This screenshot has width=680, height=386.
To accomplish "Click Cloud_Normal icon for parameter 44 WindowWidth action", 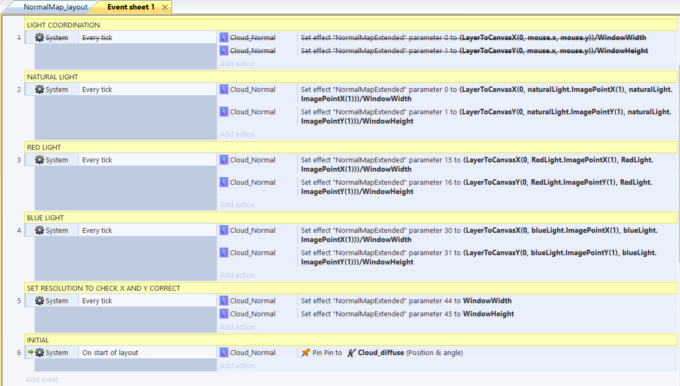I will point(224,301).
